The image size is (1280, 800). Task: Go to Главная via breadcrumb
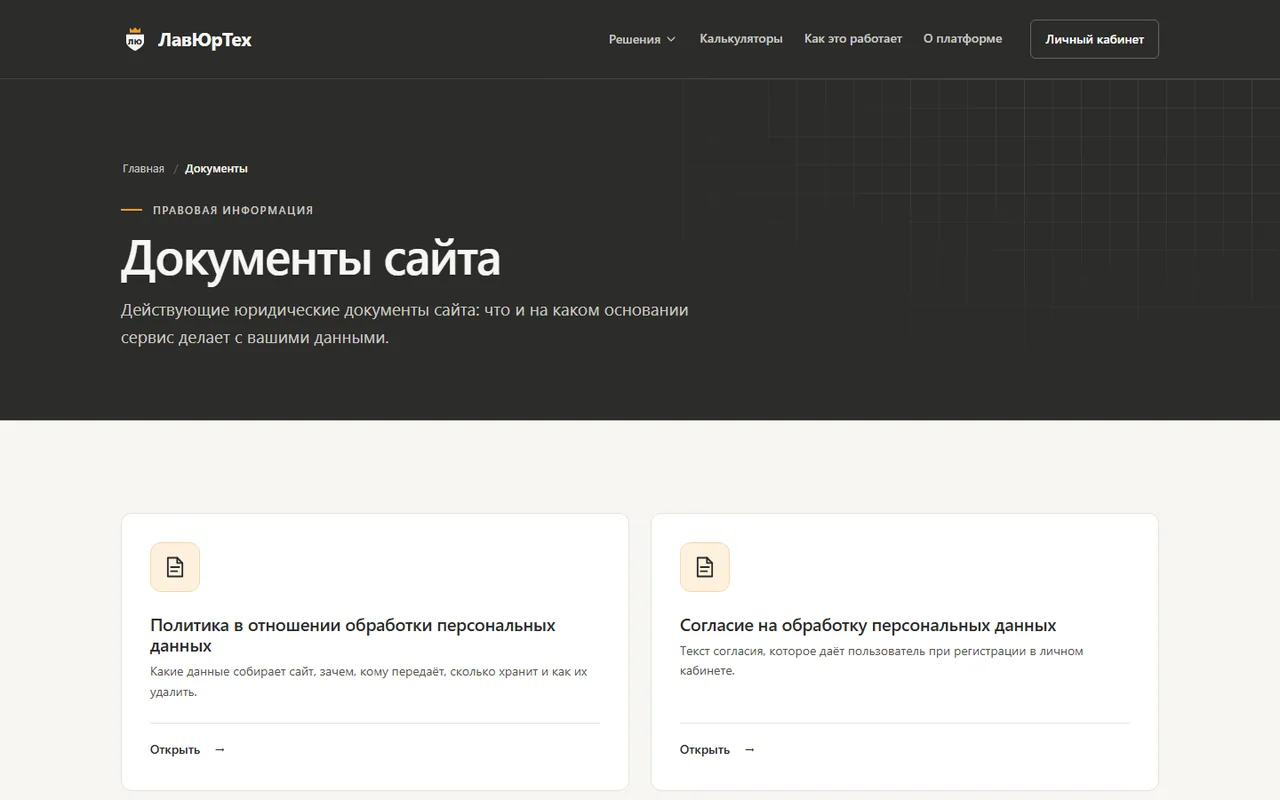[143, 169]
